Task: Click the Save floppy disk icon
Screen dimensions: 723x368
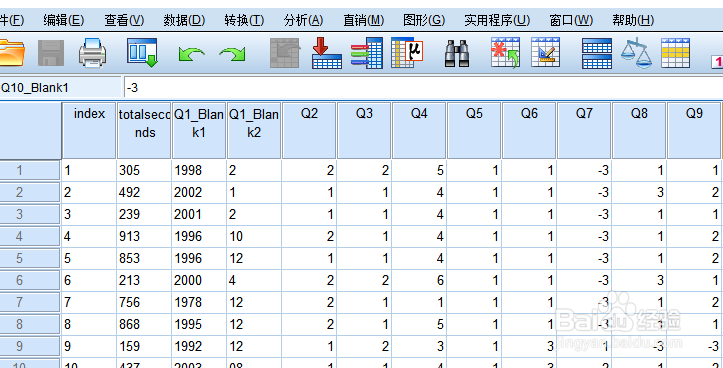Action: (51, 53)
